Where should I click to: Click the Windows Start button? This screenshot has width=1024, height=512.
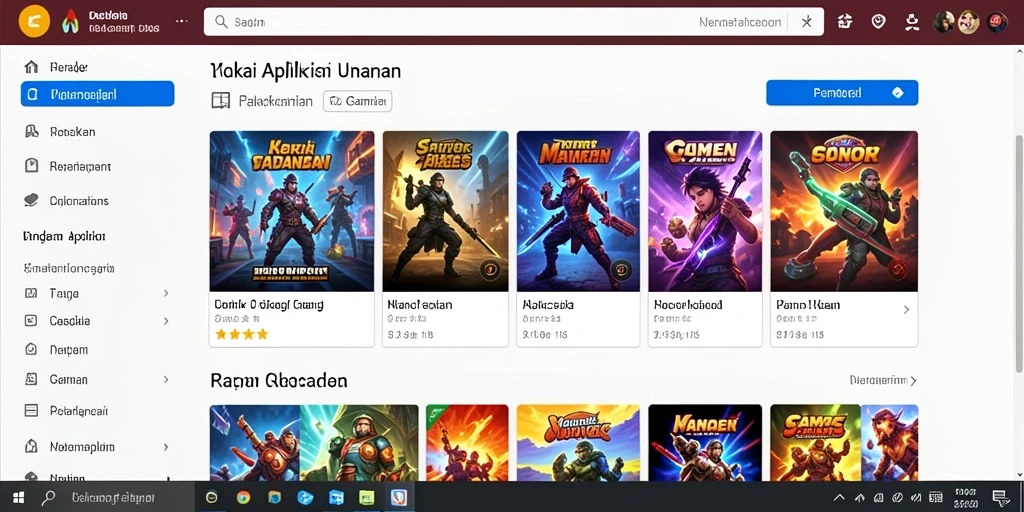(x=18, y=498)
